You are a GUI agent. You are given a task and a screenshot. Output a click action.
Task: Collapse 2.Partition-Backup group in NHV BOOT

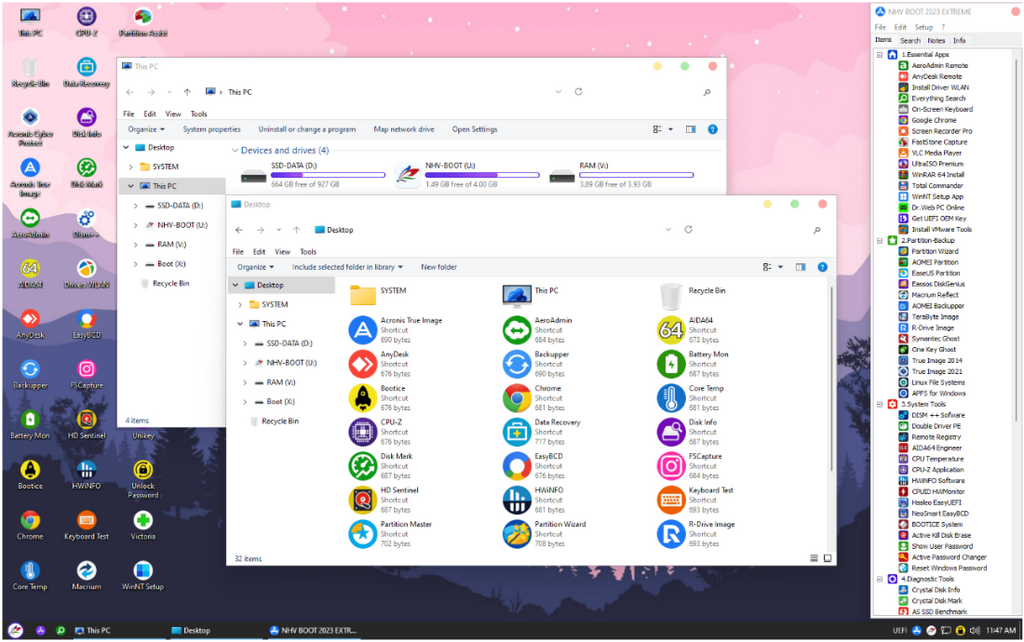coord(880,240)
